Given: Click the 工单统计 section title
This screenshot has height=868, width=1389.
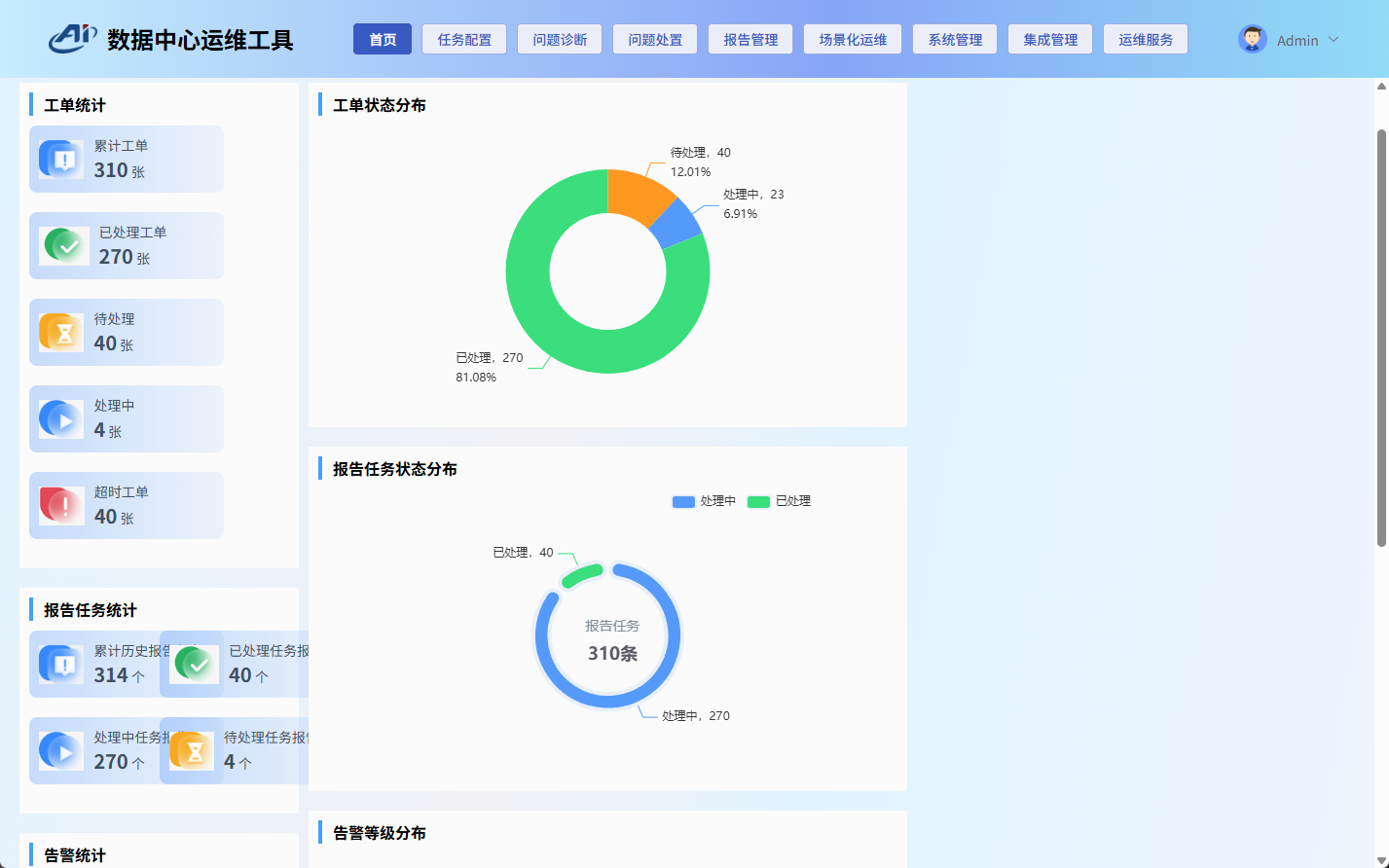Looking at the screenshot, I should (75, 105).
